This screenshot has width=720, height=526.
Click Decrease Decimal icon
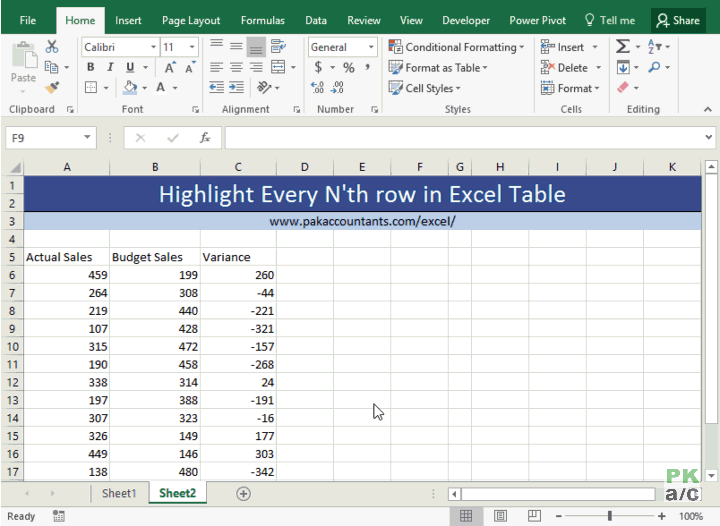pos(338,87)
